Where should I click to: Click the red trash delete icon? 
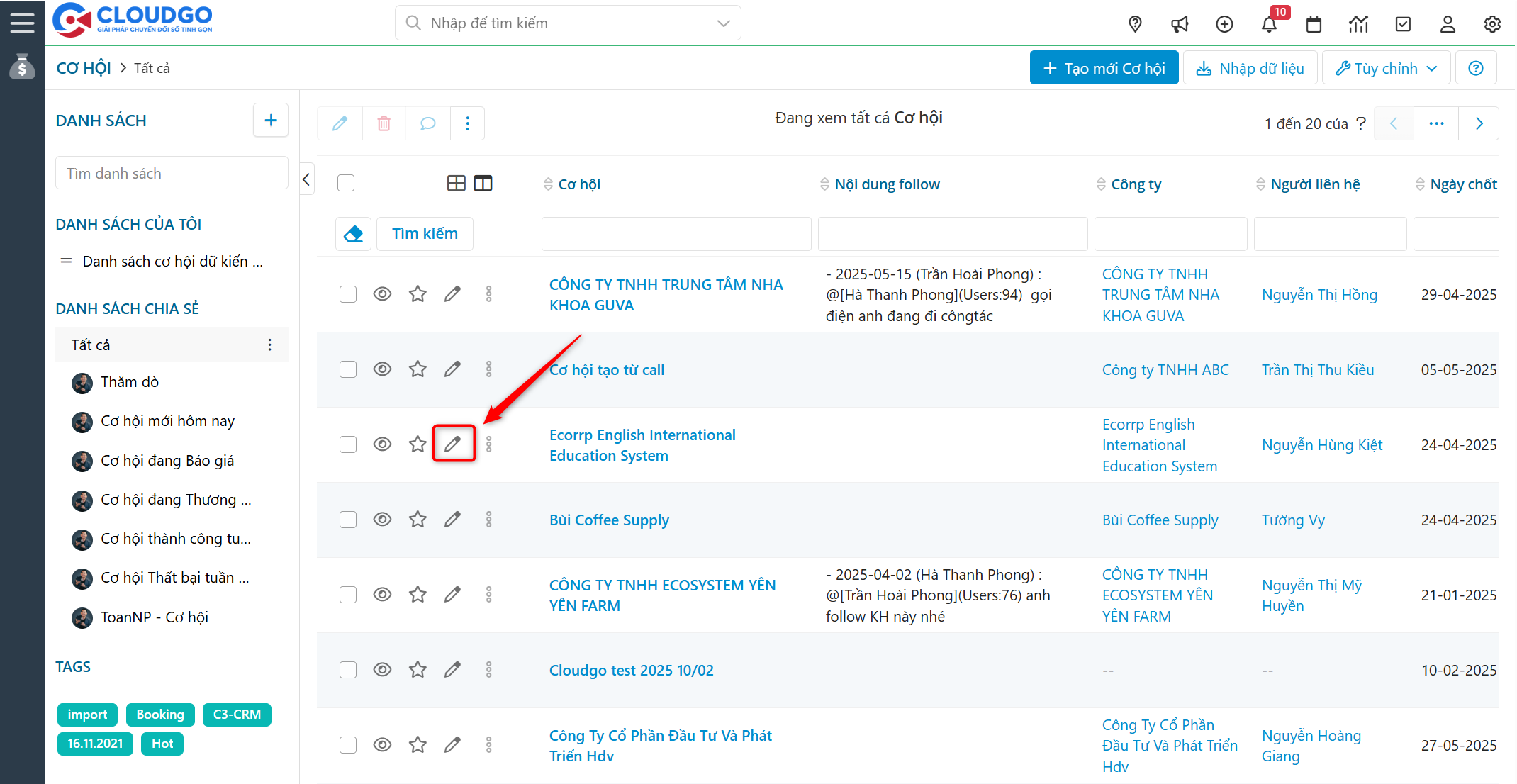click(384, 124)
